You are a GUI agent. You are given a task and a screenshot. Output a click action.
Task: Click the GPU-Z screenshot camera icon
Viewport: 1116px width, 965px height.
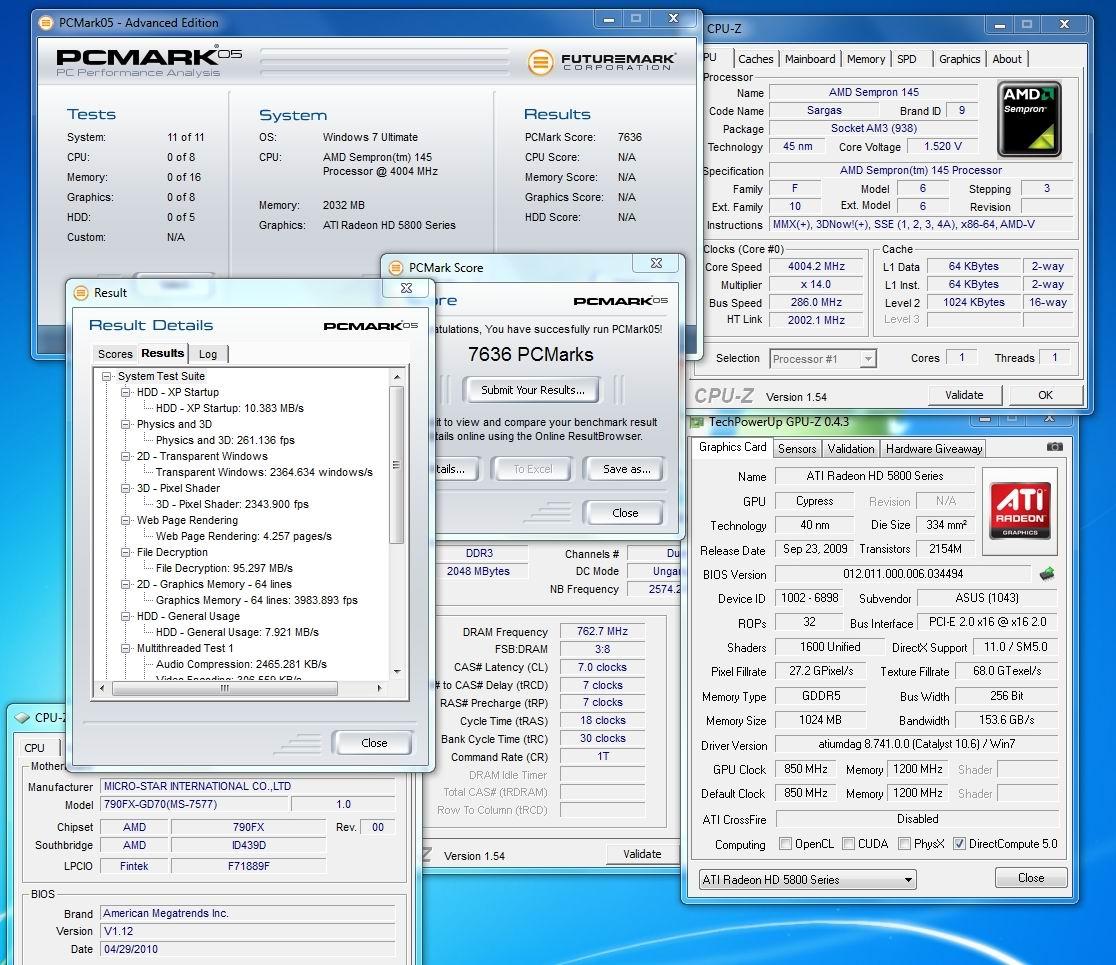(1054, 447)
